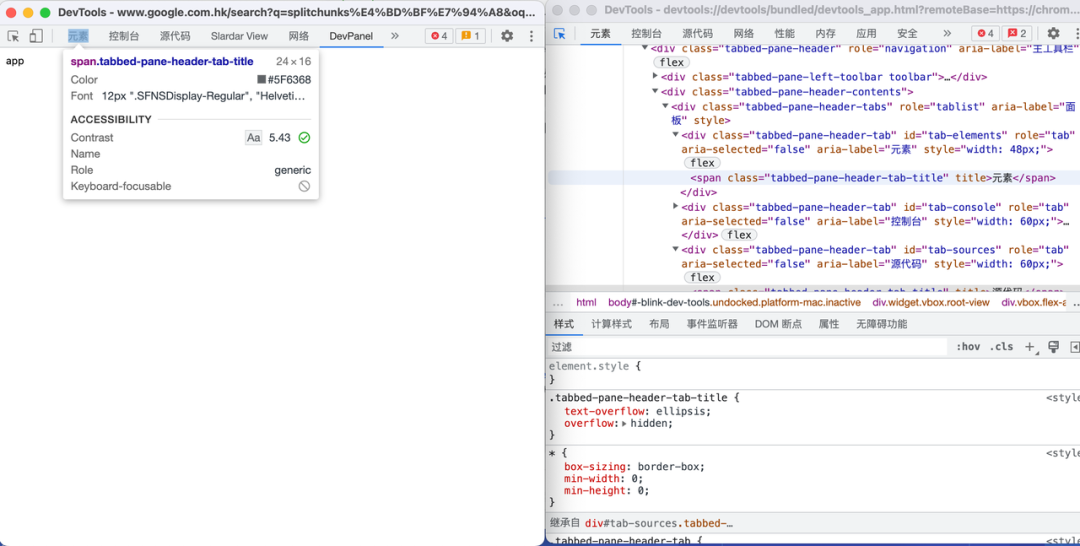
Task: Click the border-box value of box-sizing
Action: 670,467
